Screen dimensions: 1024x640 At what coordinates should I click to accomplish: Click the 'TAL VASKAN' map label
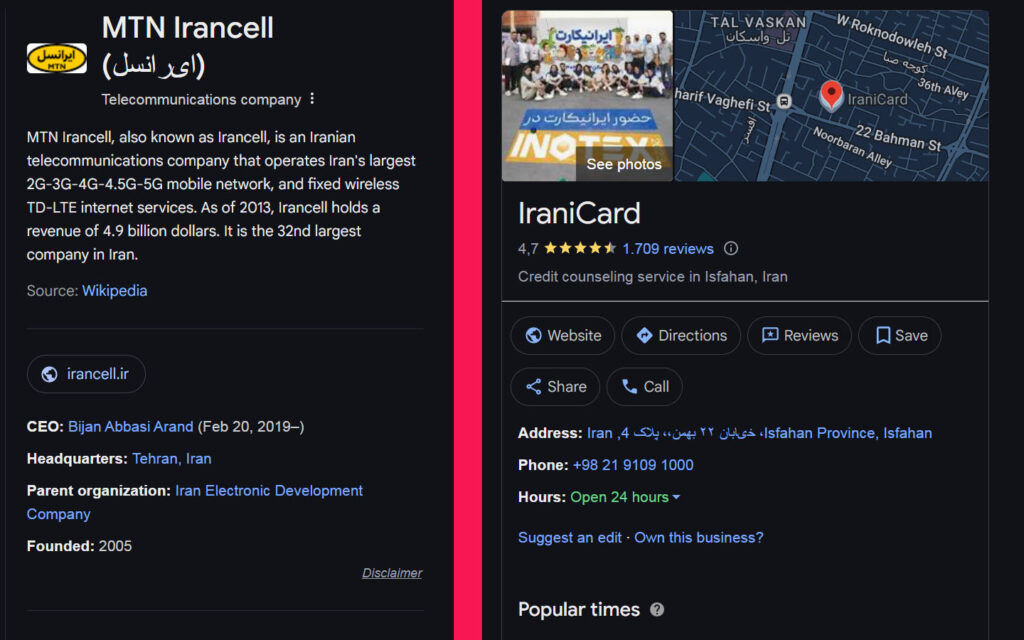(758, 22)
